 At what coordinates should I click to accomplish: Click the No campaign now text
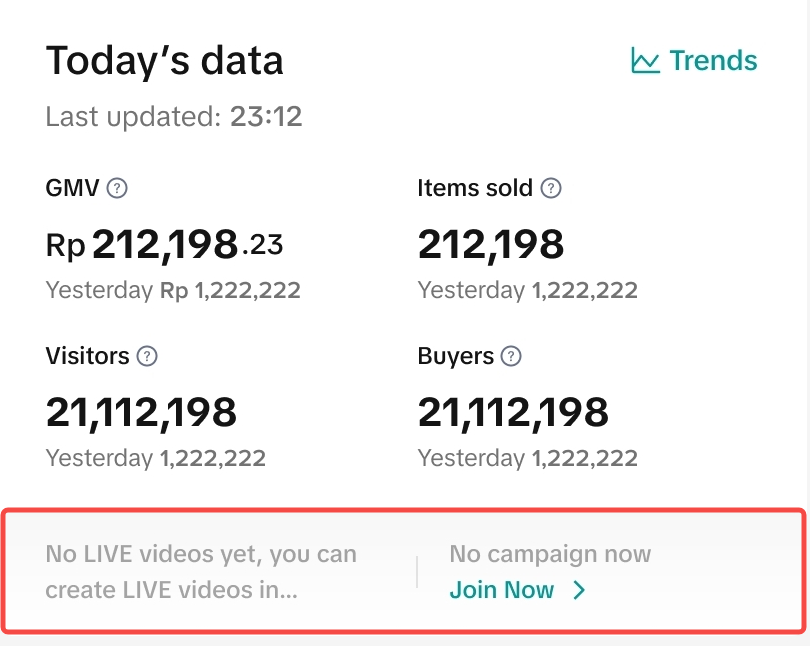(x=550, y=554)
